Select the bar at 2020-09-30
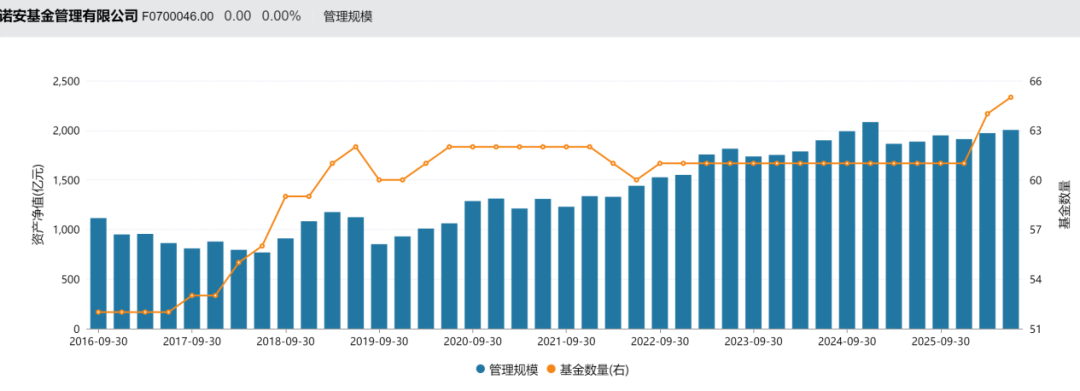 [x=472, y=265]
